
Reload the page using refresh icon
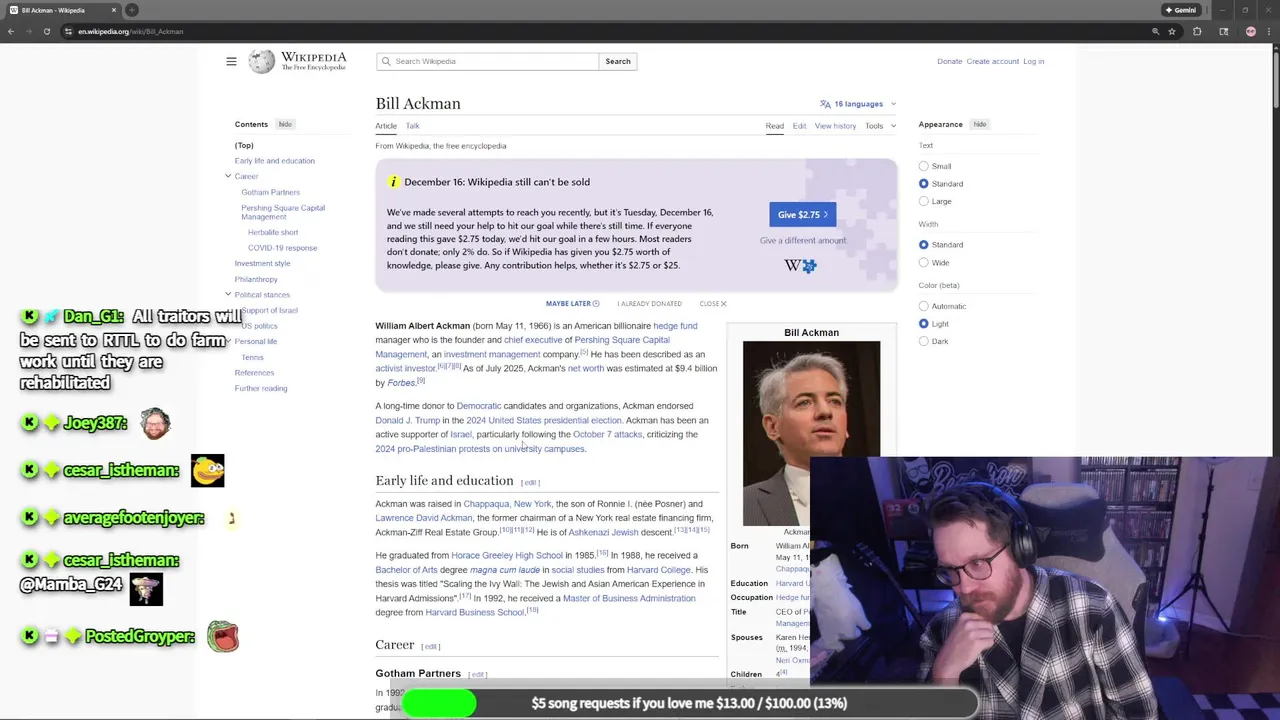click(46, 31)
